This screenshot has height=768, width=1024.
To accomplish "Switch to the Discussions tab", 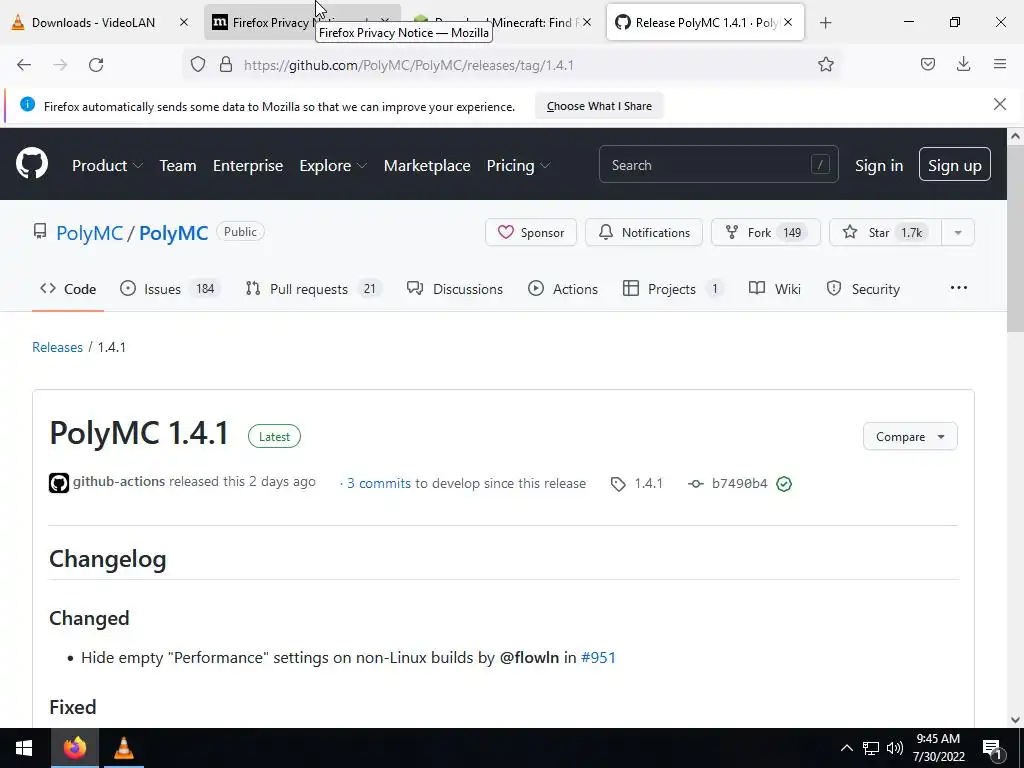I will 455,289.
